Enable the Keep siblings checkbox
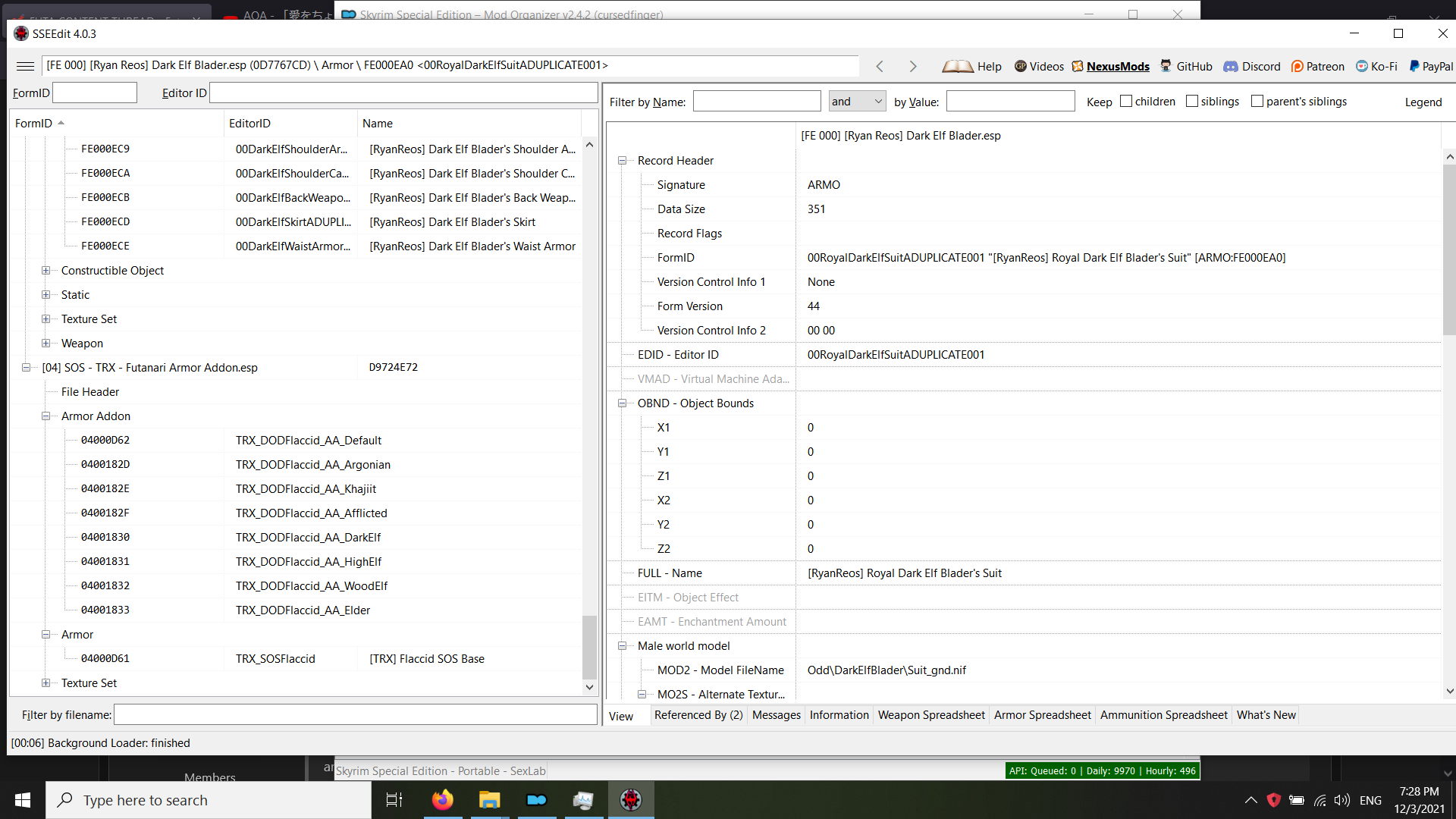1456x819 pixels. (1192, 101)
